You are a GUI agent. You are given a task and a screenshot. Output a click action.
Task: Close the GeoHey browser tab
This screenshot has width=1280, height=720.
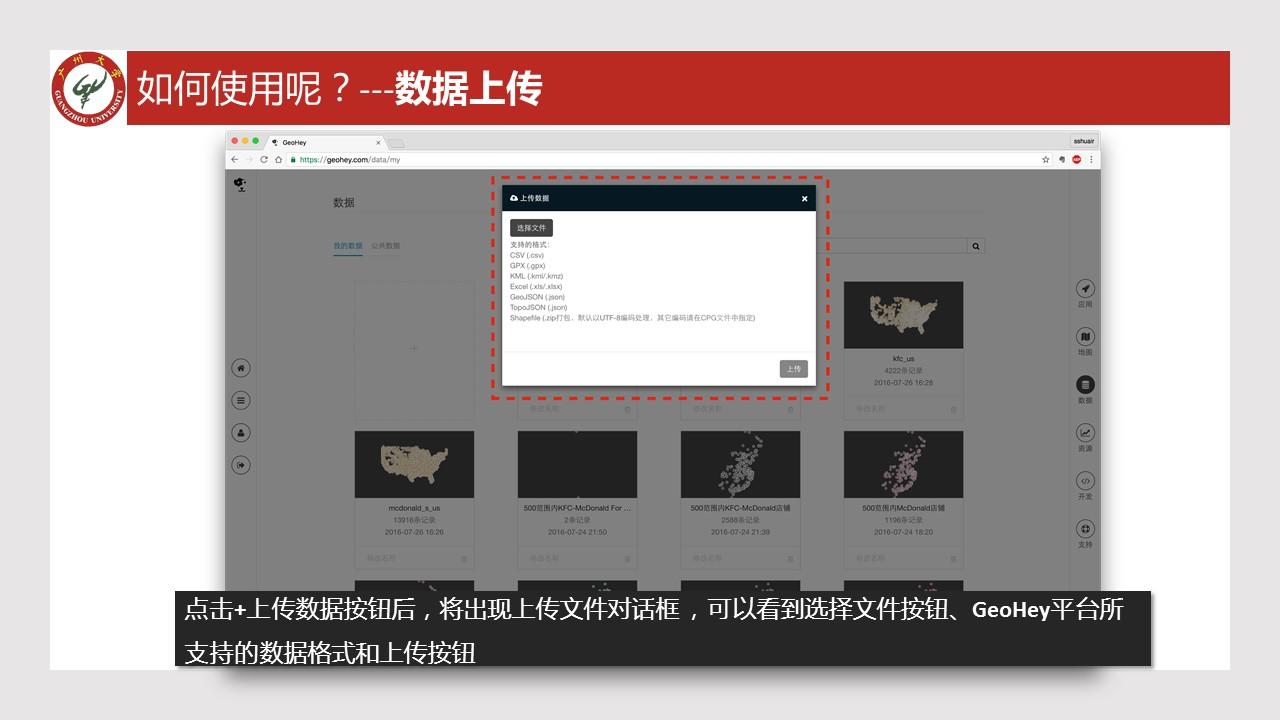[x=378, y=142]
